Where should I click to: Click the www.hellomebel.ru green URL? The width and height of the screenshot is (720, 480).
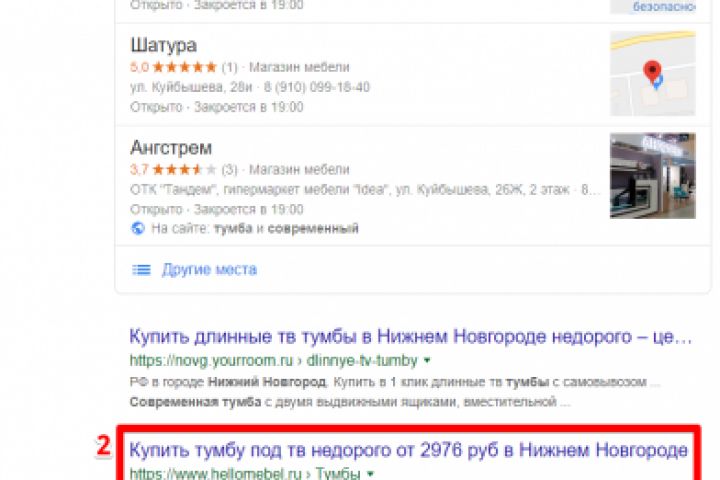tap(245, 473)
